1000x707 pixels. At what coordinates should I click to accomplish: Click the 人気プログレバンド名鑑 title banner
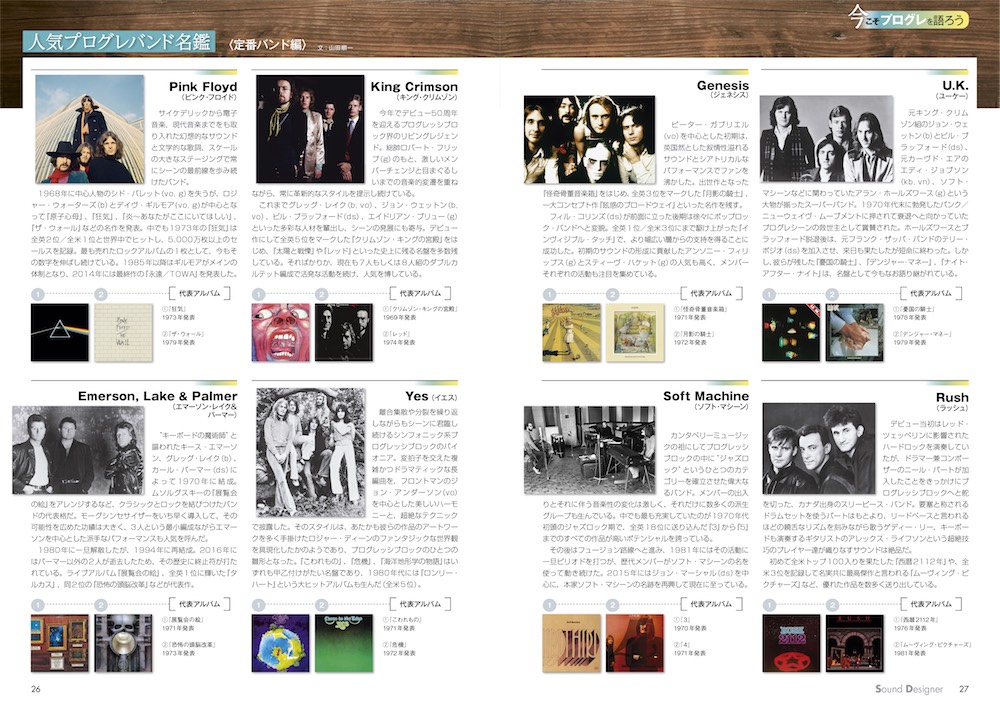pos(119,42)
